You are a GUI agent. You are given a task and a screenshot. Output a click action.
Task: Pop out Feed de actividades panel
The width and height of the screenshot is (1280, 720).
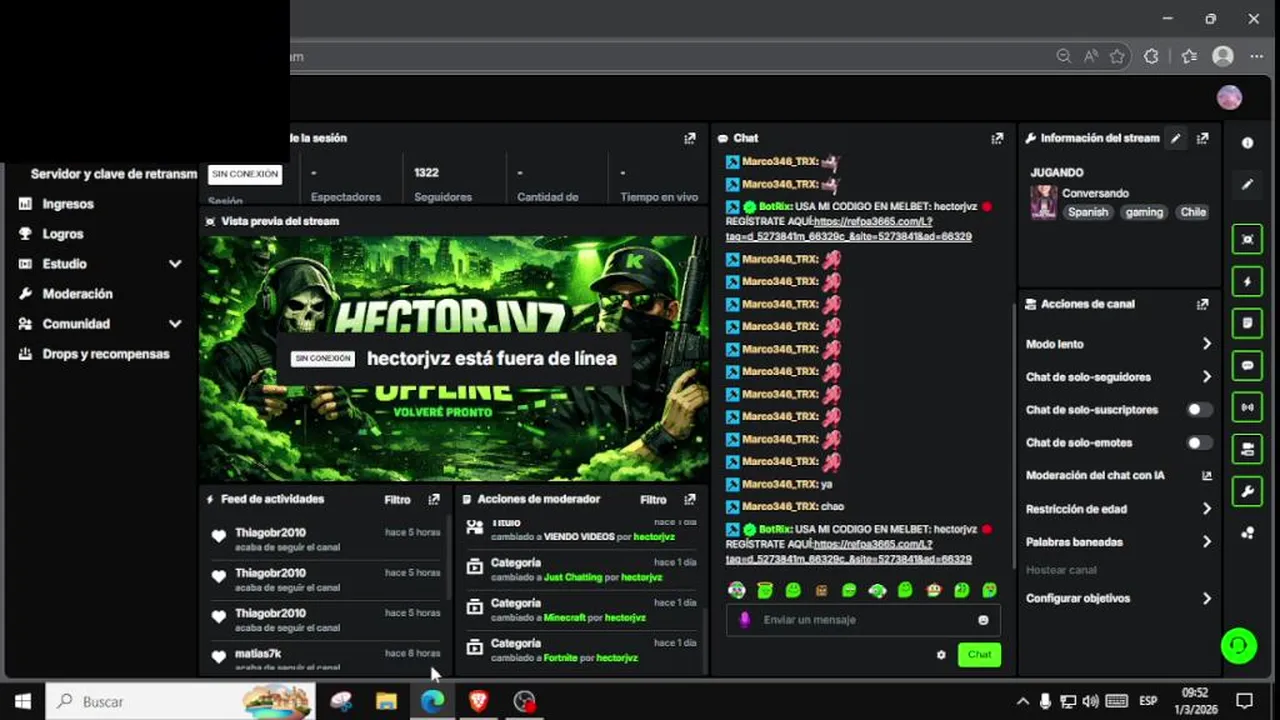434,499
